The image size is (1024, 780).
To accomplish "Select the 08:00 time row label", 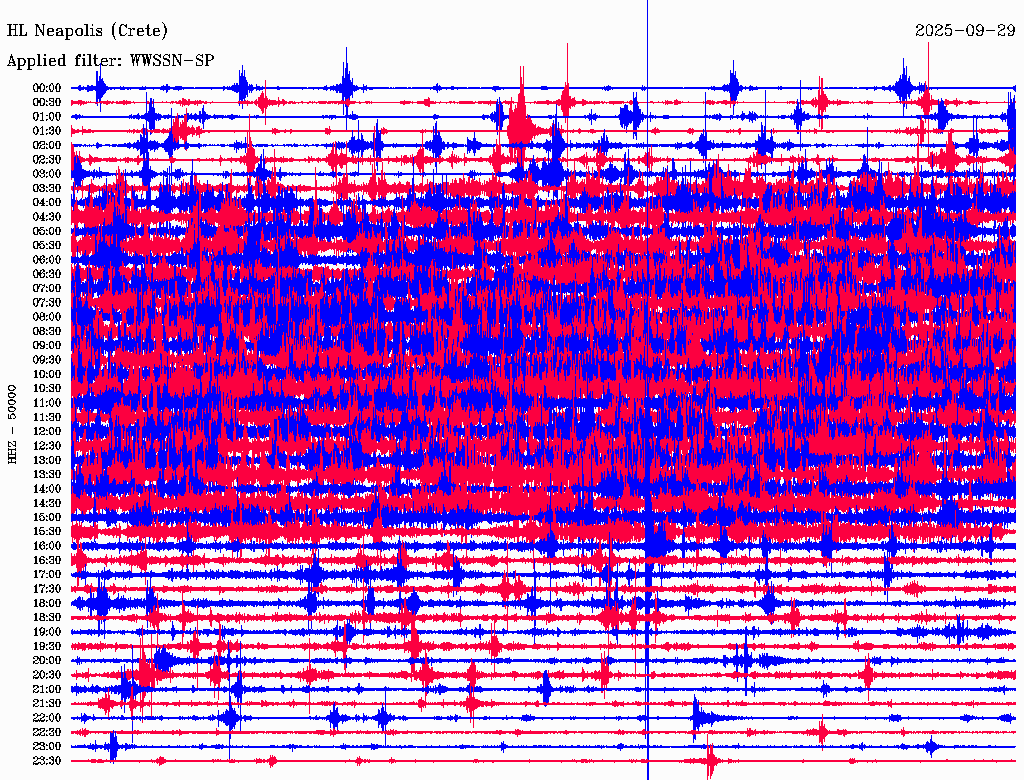I will [x=47, y=317].
